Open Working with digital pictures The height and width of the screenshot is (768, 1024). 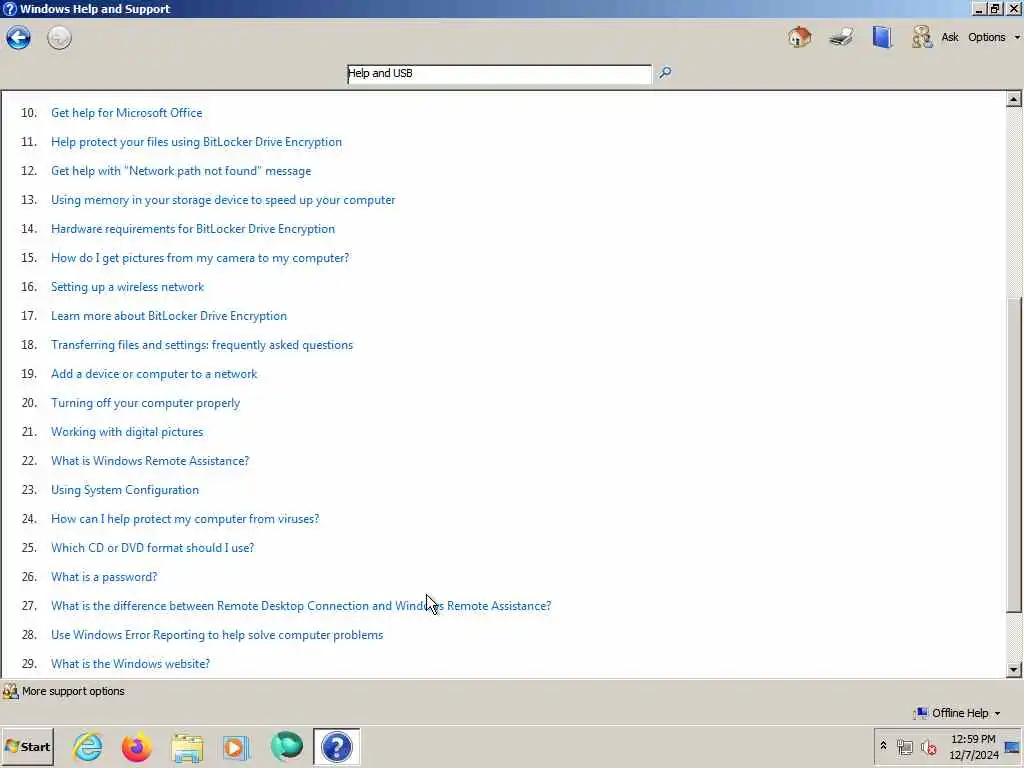coord(127,432)
